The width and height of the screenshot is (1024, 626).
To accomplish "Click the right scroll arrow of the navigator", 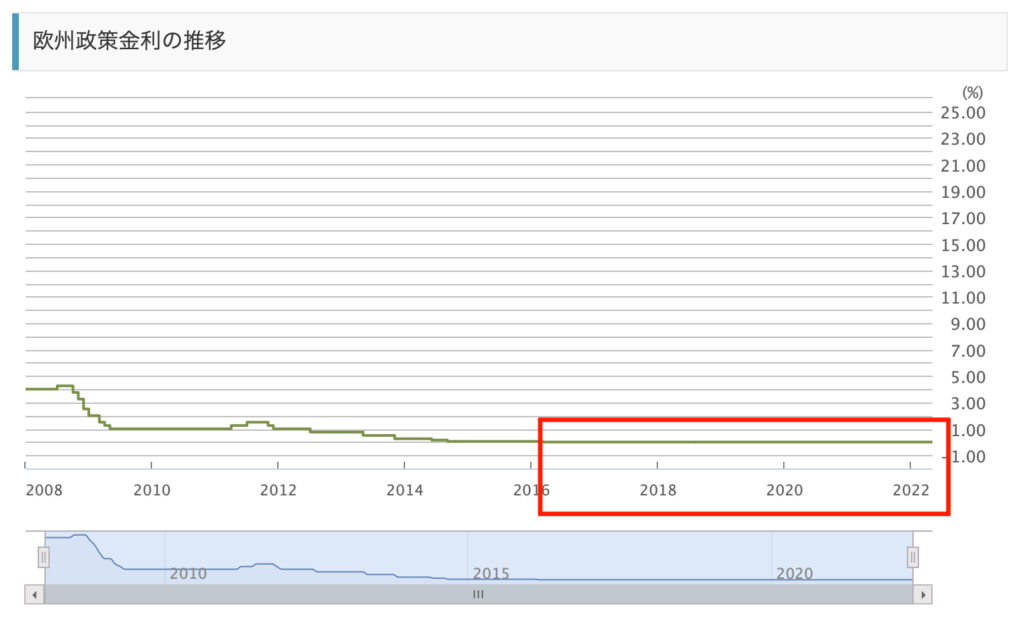I will 924,594.
